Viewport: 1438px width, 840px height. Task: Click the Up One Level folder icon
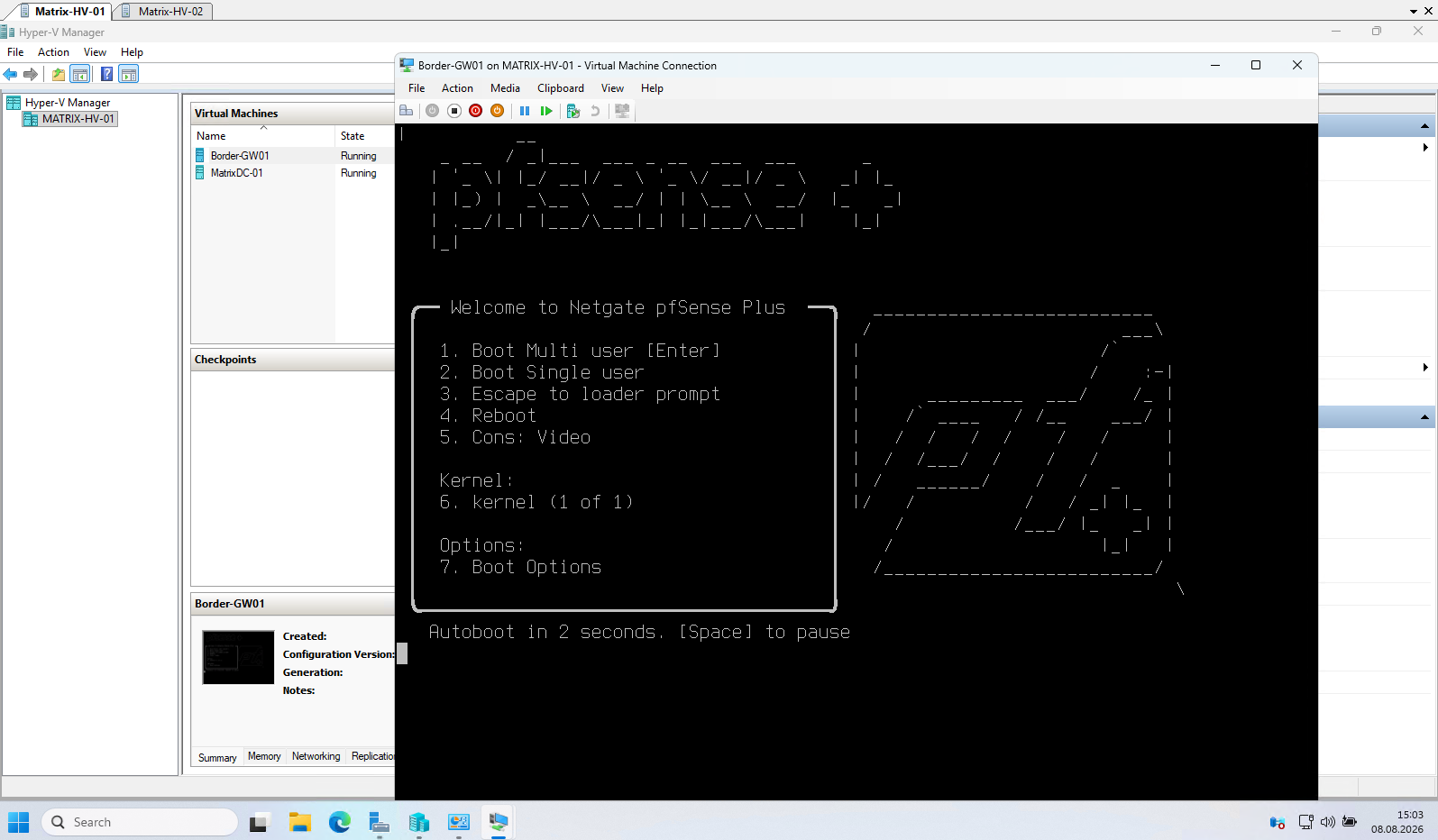(59, 74)
